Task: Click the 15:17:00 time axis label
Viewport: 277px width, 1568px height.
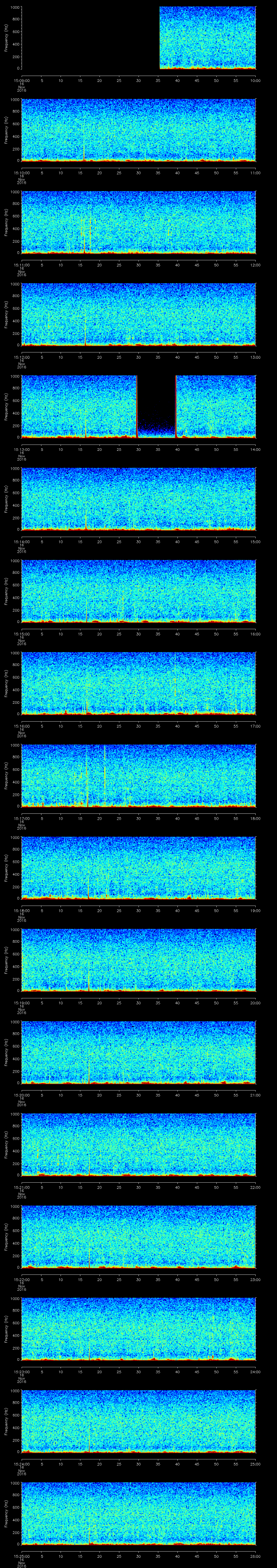Action: pos(21,818)
